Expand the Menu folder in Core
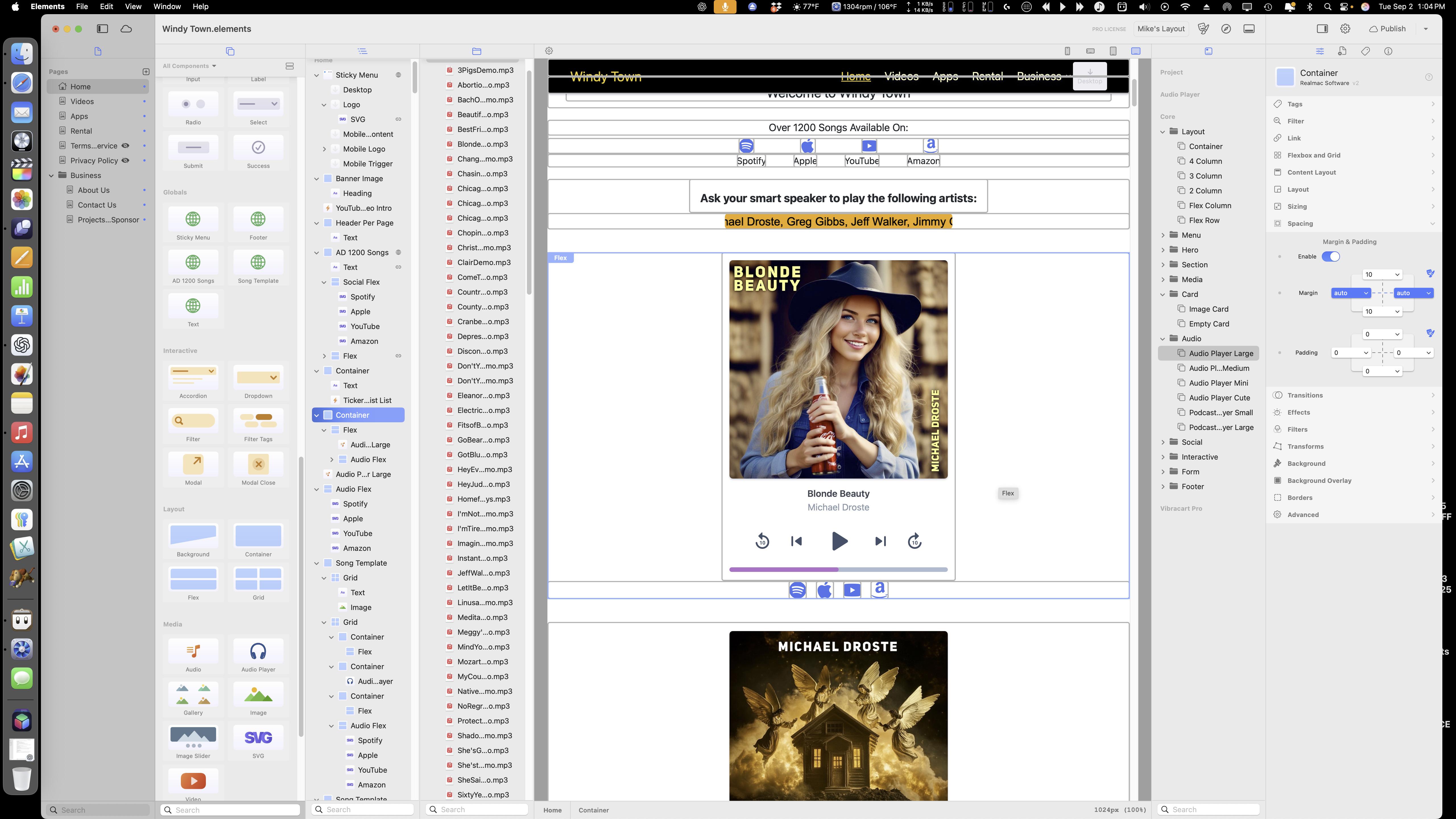1456x819 pixels. pos(1163,235)
